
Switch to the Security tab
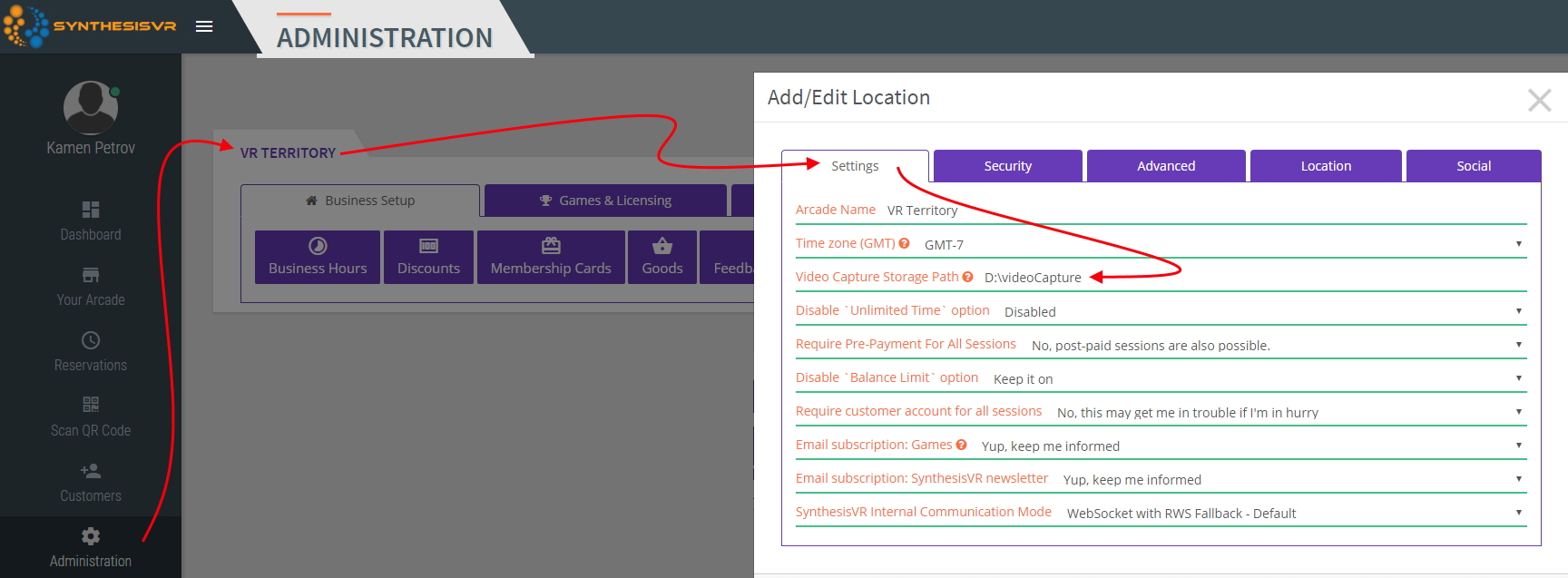1008,166
